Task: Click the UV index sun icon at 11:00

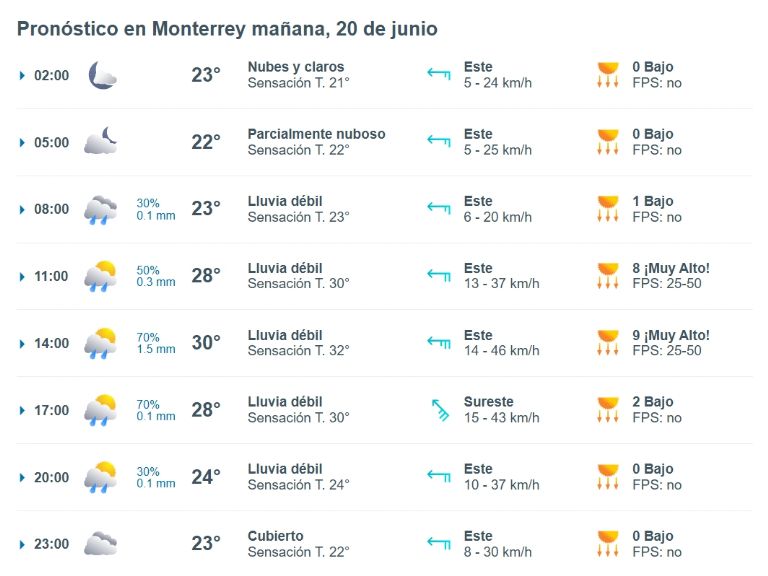Action: 608,275
